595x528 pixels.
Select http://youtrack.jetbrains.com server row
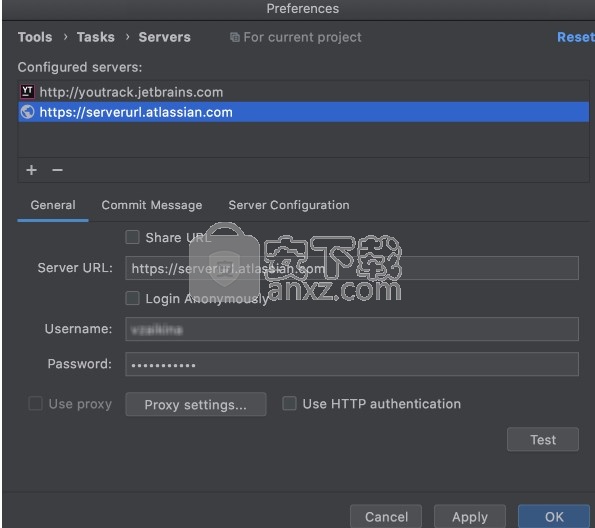[x=304, y=92]
